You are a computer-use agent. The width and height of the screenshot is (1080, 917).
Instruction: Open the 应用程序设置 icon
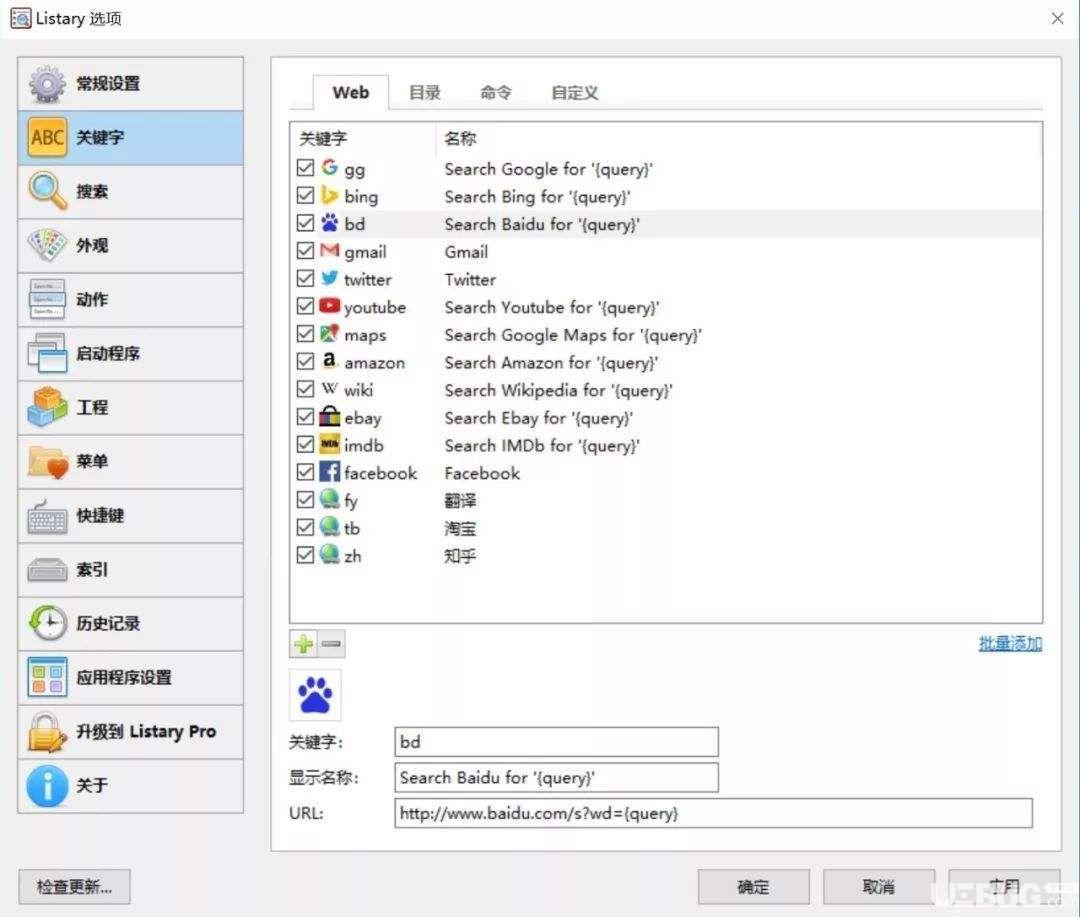click(x=47, y=677)
